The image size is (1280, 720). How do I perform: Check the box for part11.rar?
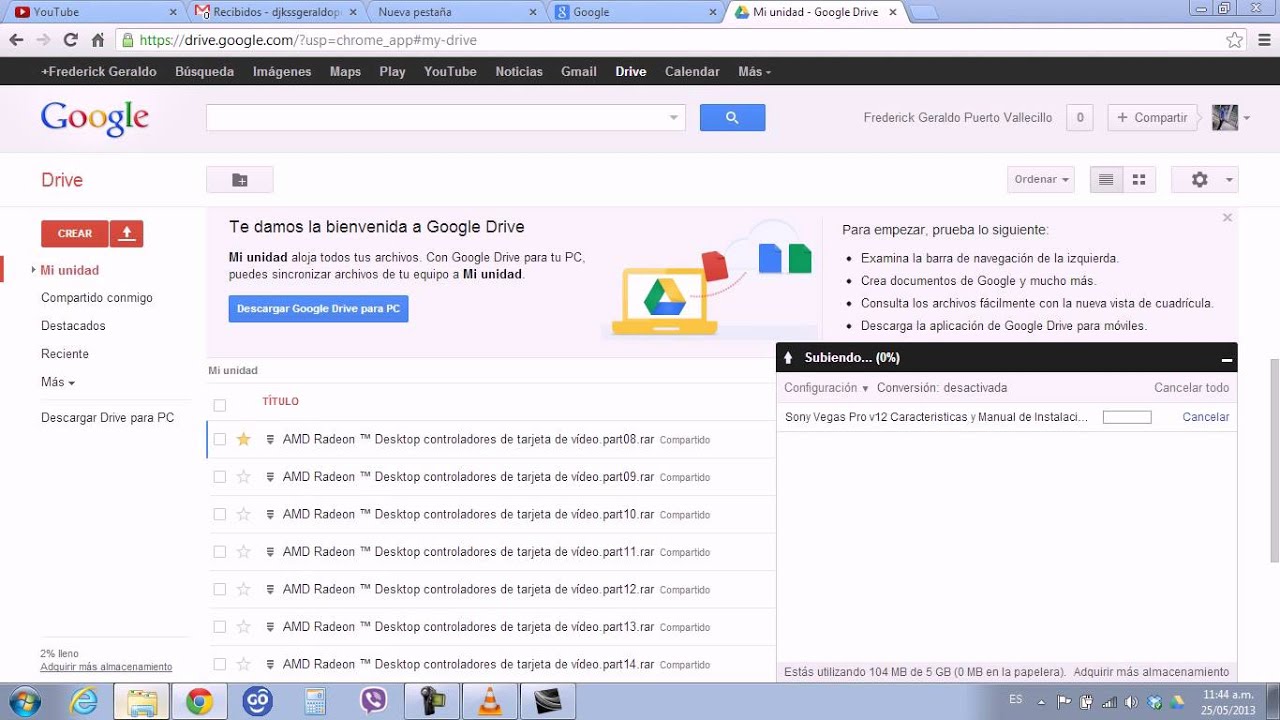click(220, 552)
